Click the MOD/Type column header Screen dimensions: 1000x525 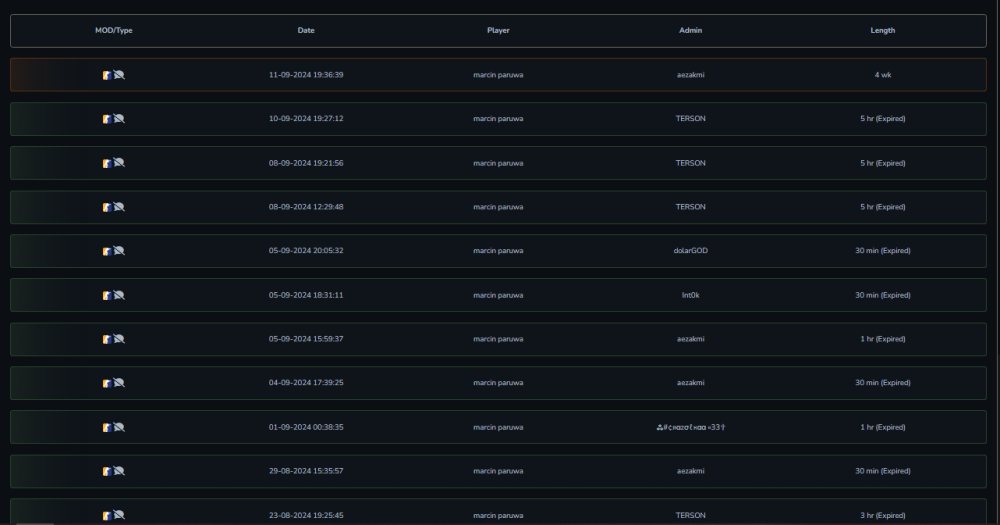click(x=114, y=30)
